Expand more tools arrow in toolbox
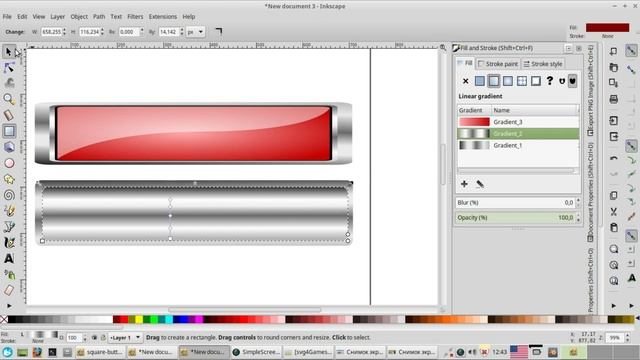The image size is (640, 360). coord(9,305)
